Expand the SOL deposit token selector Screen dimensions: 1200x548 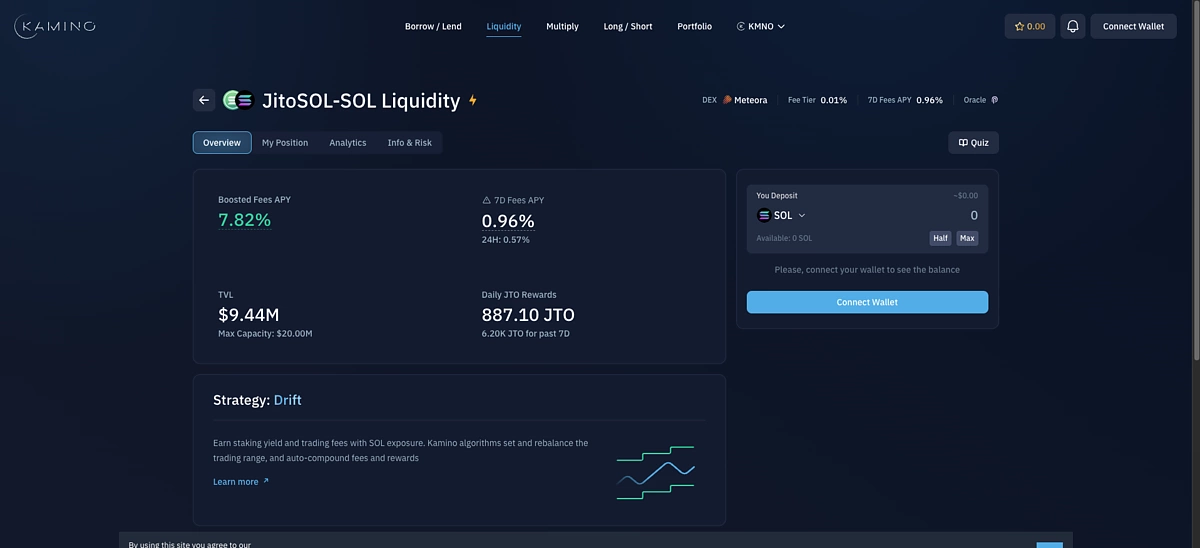point(782,215)
